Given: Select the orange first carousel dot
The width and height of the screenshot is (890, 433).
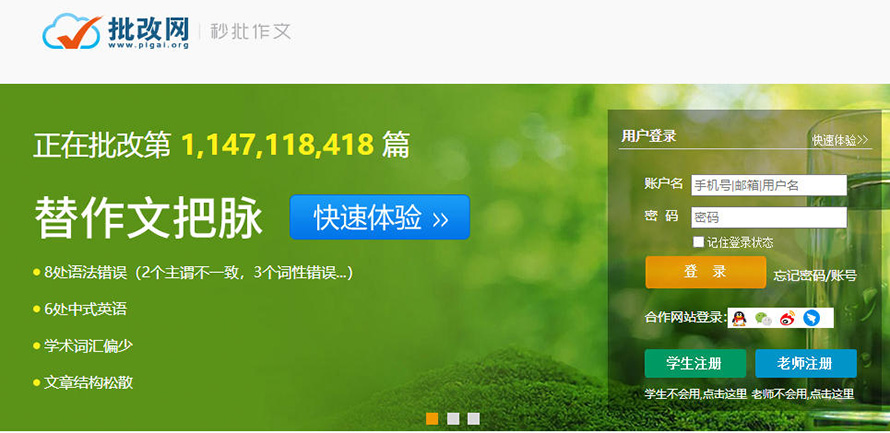Looking at the screenshot, I should pyautogui.click(x=432, y=419).
